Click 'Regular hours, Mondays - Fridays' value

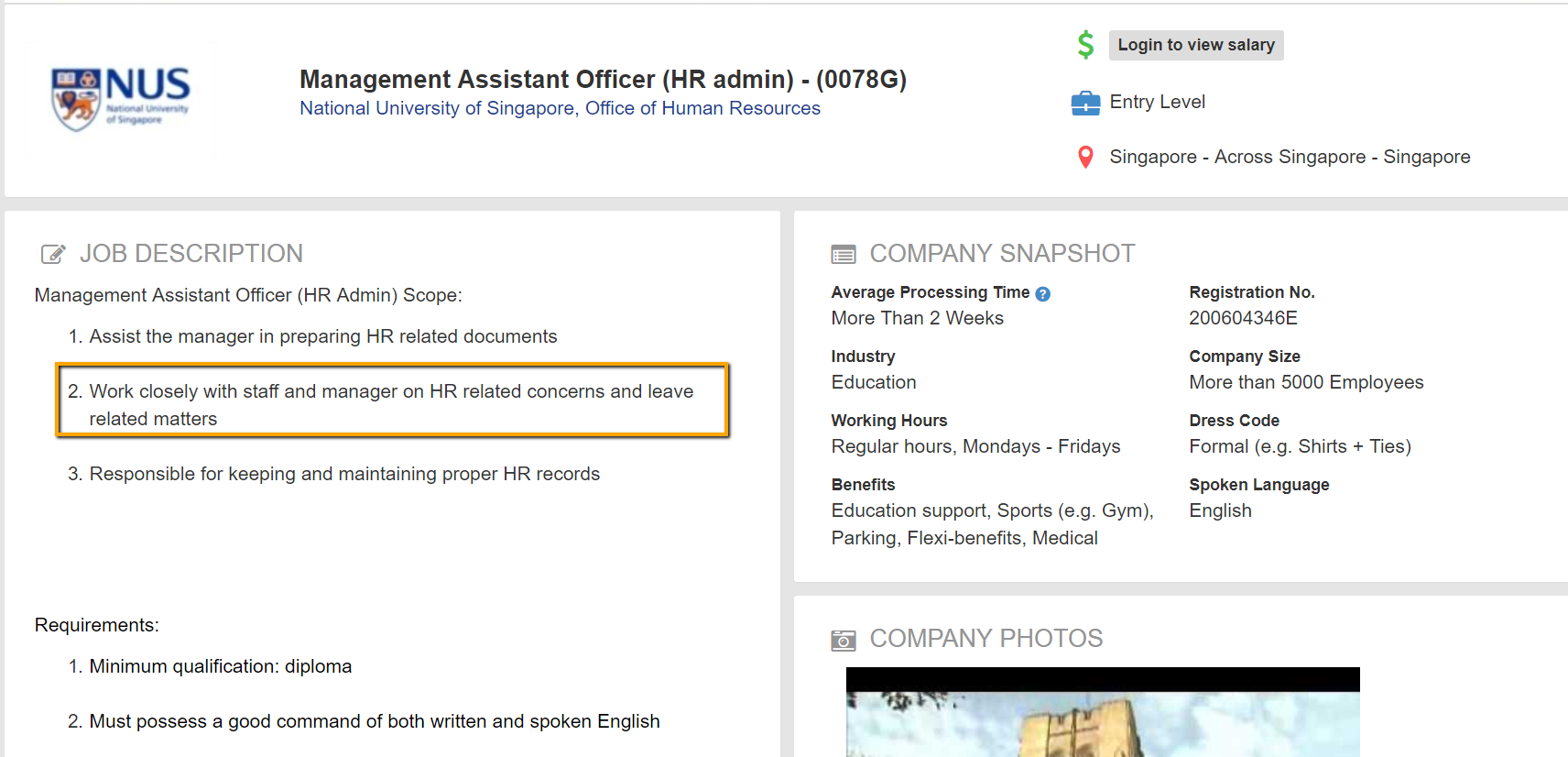[975, 446]
